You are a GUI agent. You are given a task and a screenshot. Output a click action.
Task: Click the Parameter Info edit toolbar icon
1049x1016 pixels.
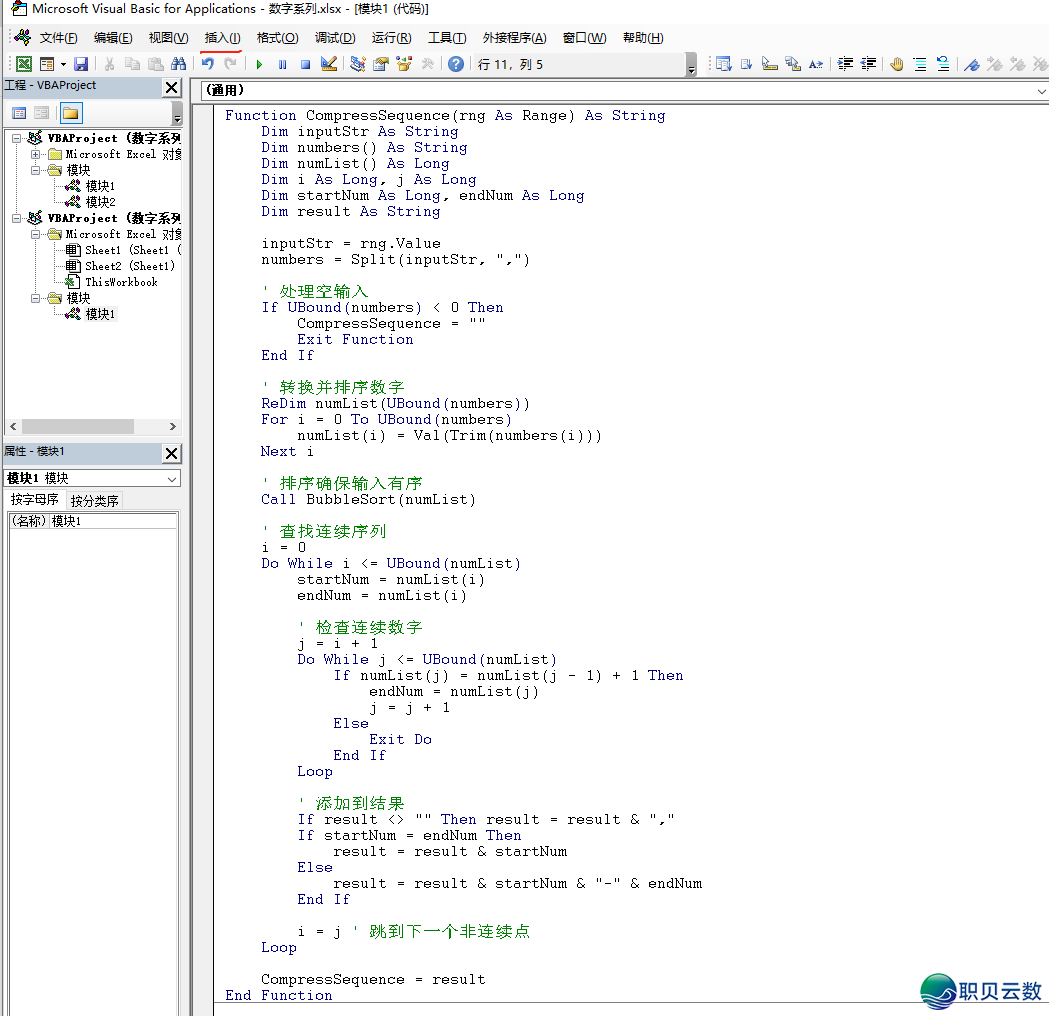[793, 64]
